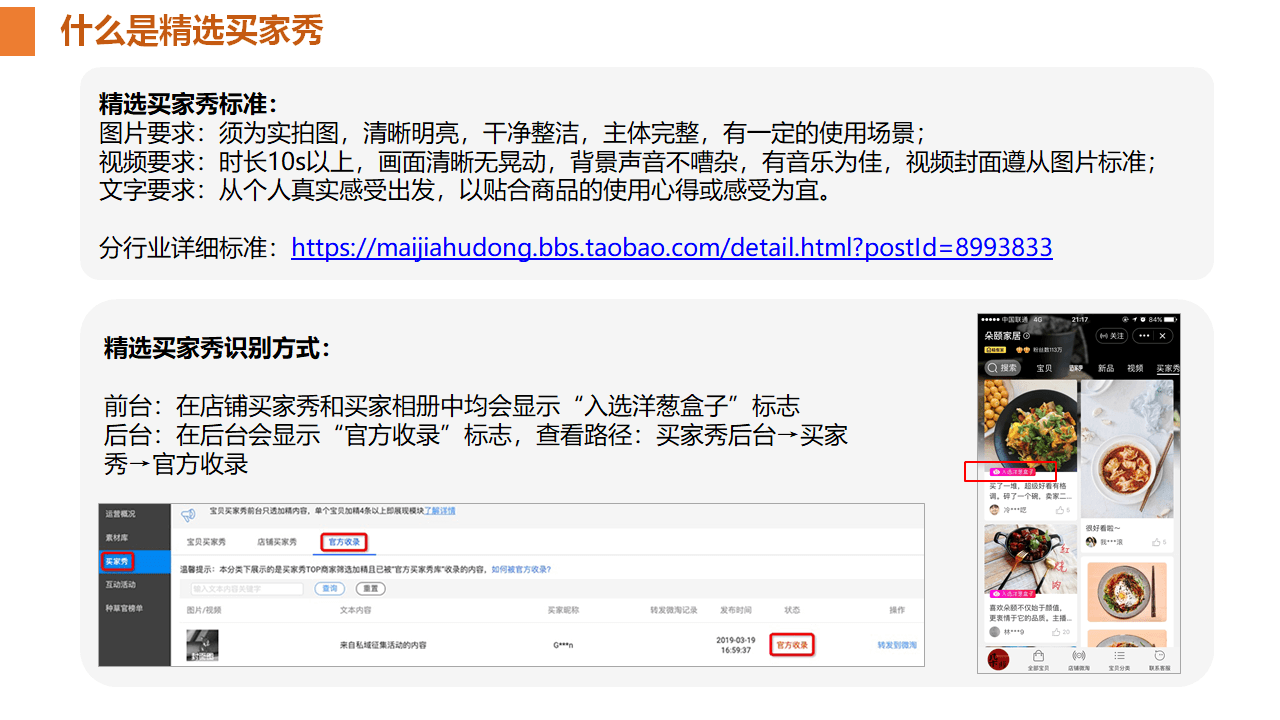
Task: Tap the 搜索 search box in phone
Action: click(1002, 368)
